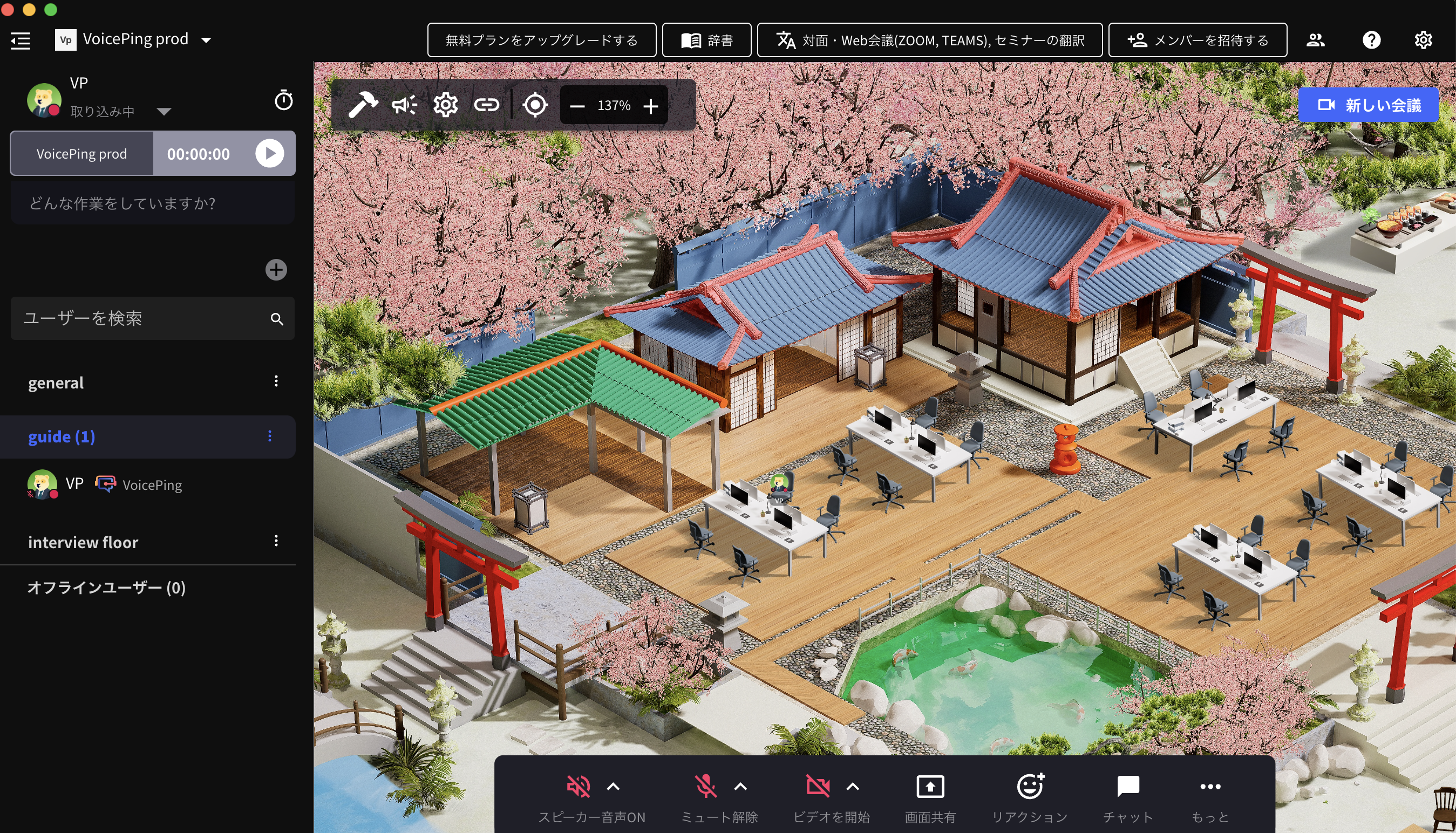Open the guide (1) channel options menu
The width and height of the screenshot is (1456, 833).
tap(270, 436)
